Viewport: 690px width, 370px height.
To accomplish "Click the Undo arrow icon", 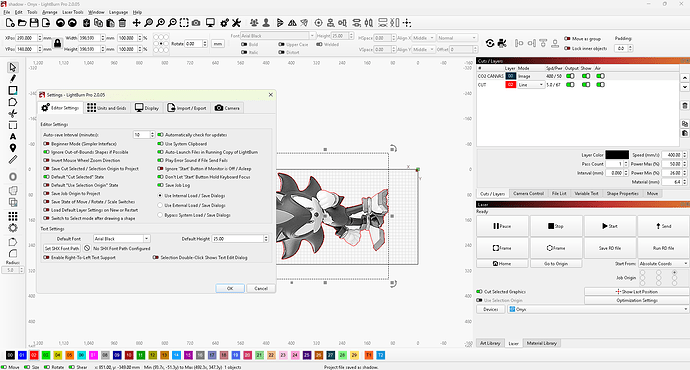I will coord(60,23).
